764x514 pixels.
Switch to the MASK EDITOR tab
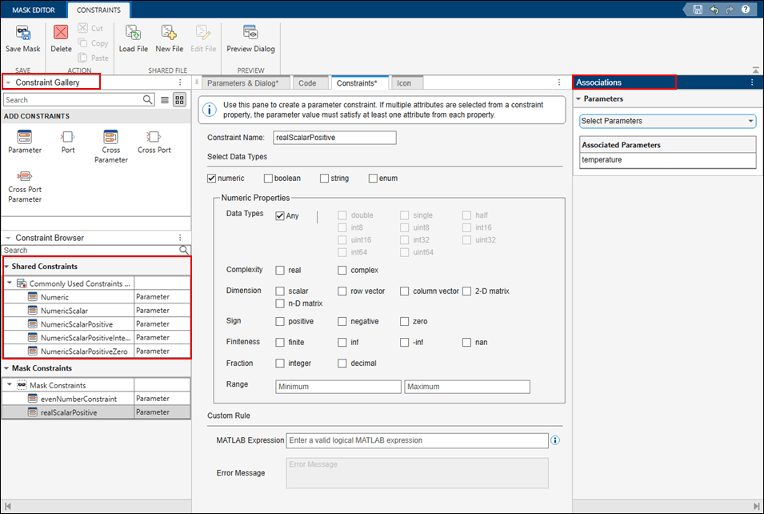(x=34, y=10)
